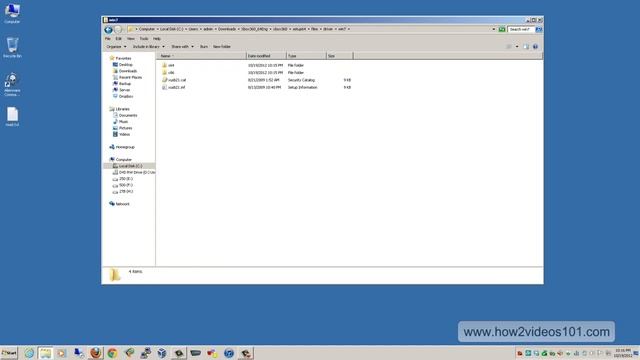
Task: Show the preview pane via toolbar icon
Action: (526, 47)
